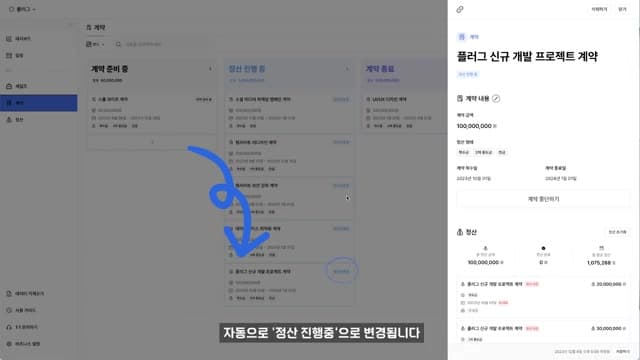
Task: Click the contract end date value
Action: 560,178
